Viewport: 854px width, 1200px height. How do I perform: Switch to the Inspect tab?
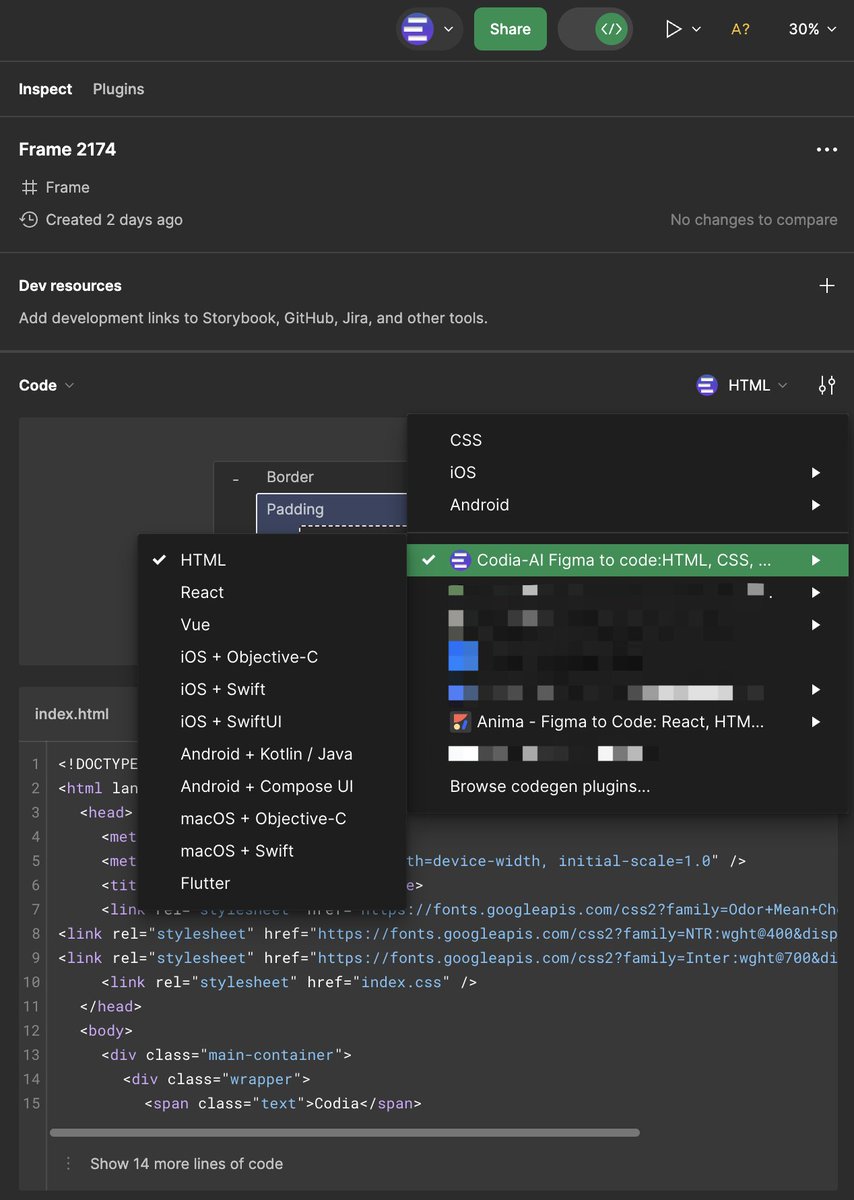point(45,89)
